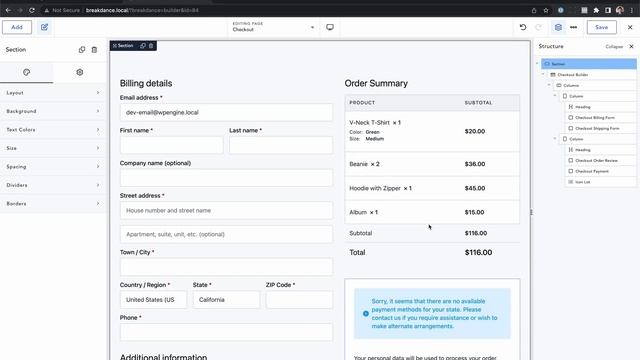Open the browser extensions puzzle icon
Screen dimensions: 640x360
coord(596,10)
